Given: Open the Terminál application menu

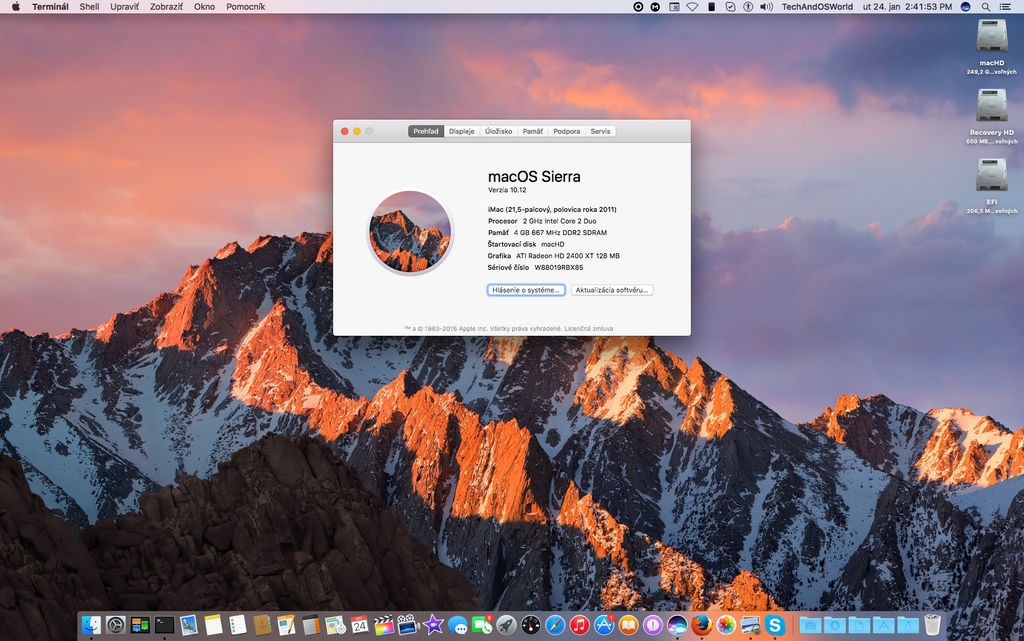Looking at the screenshot, I should point(50,7).
